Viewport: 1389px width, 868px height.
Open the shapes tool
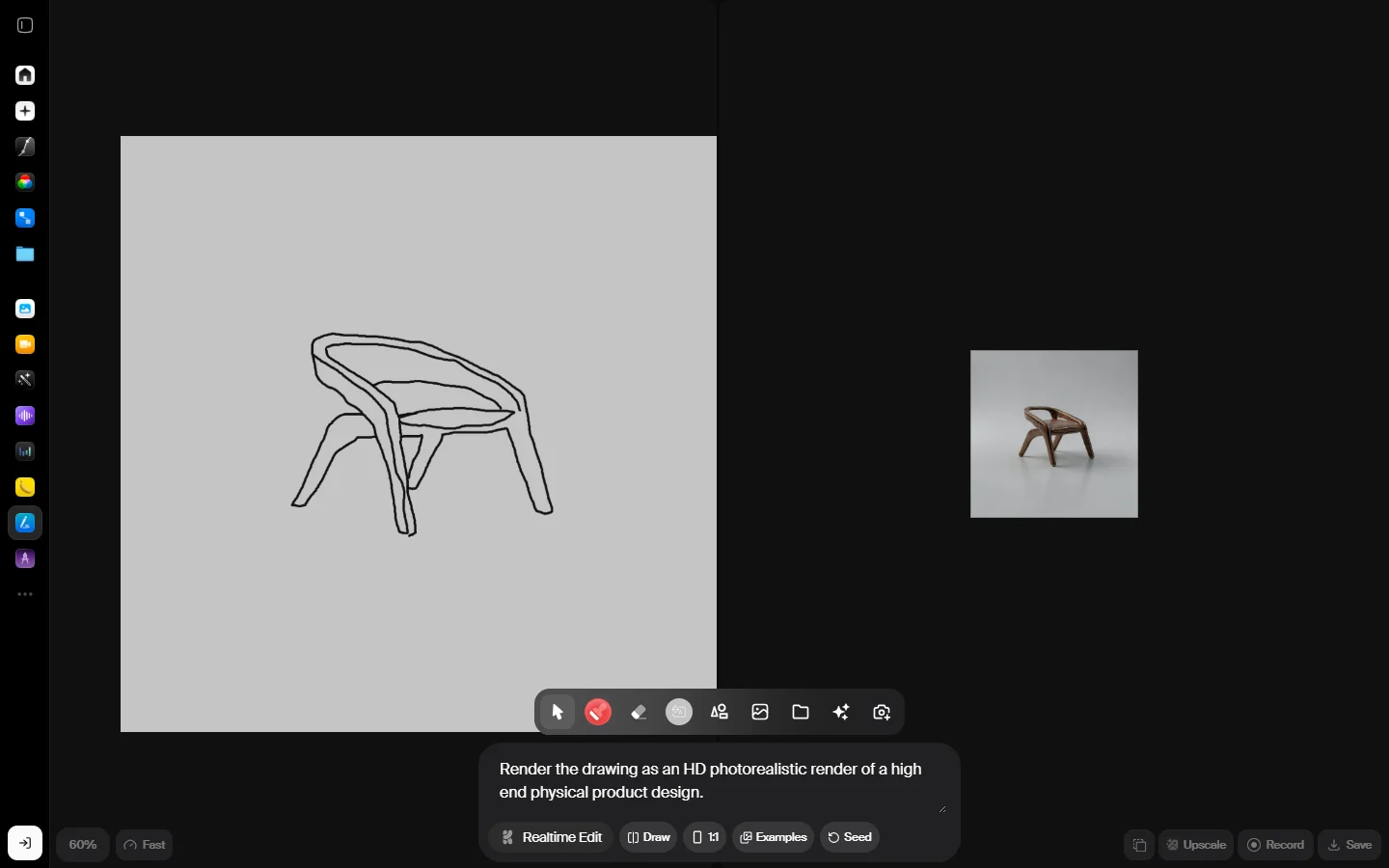tap(720, 713)
